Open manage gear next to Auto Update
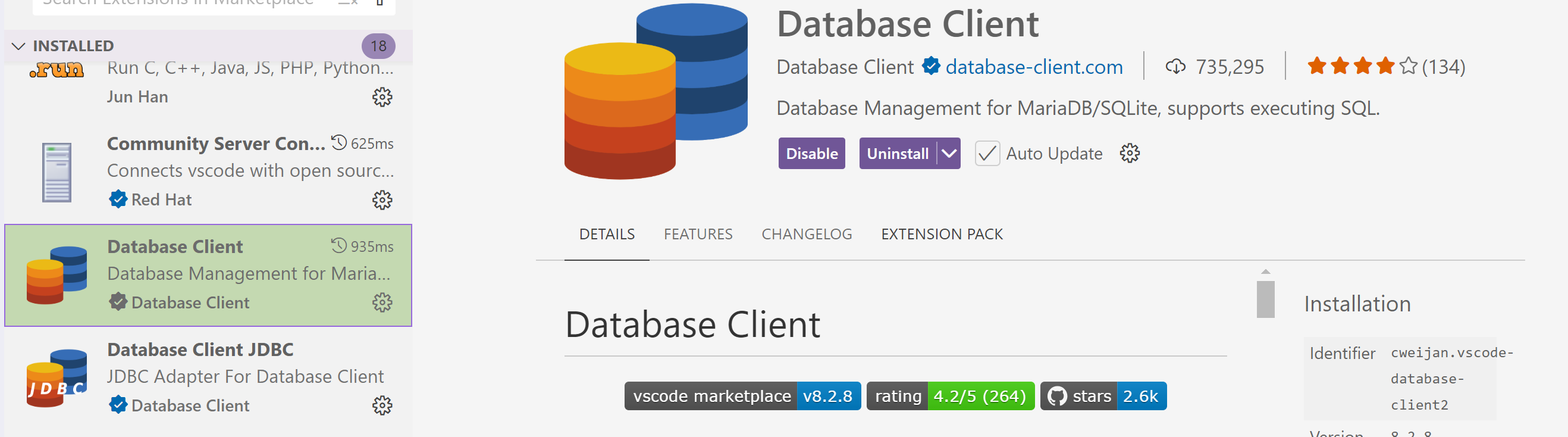The height and width of the screenshot is (437, 1568). [1130, 154]
